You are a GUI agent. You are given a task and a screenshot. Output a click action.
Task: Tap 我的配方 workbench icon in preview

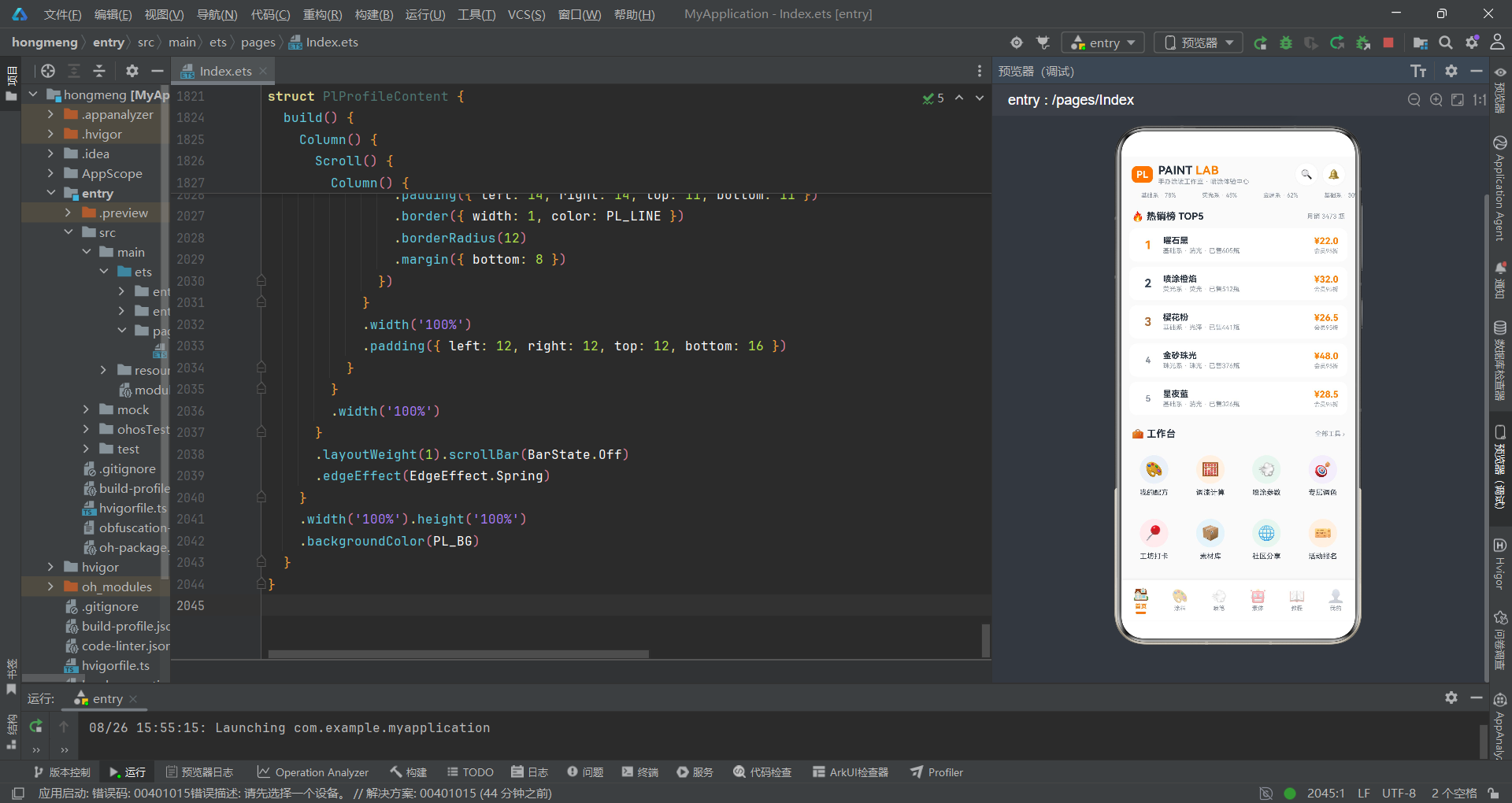coord(1154,476)
